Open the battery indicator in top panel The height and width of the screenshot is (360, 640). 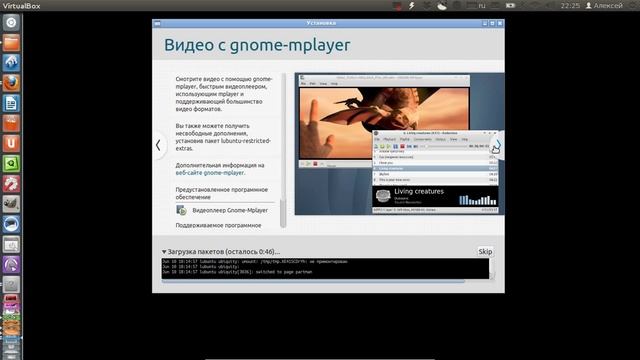coord(510,6)
